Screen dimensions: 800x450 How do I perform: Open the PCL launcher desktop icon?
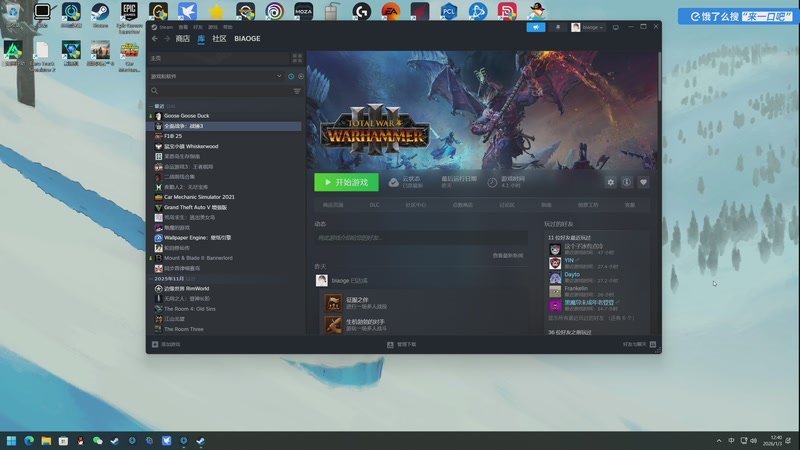click(449, 11)
